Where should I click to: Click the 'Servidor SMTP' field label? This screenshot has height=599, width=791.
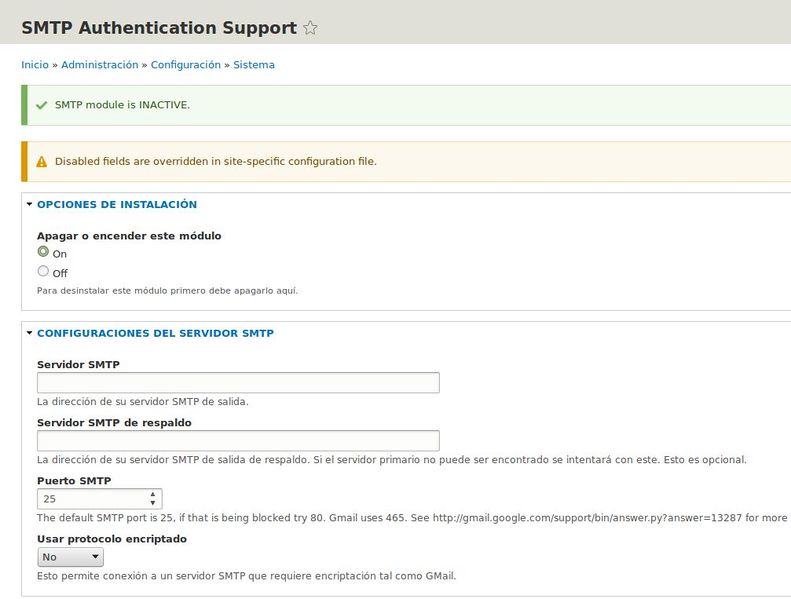(78, 364)
